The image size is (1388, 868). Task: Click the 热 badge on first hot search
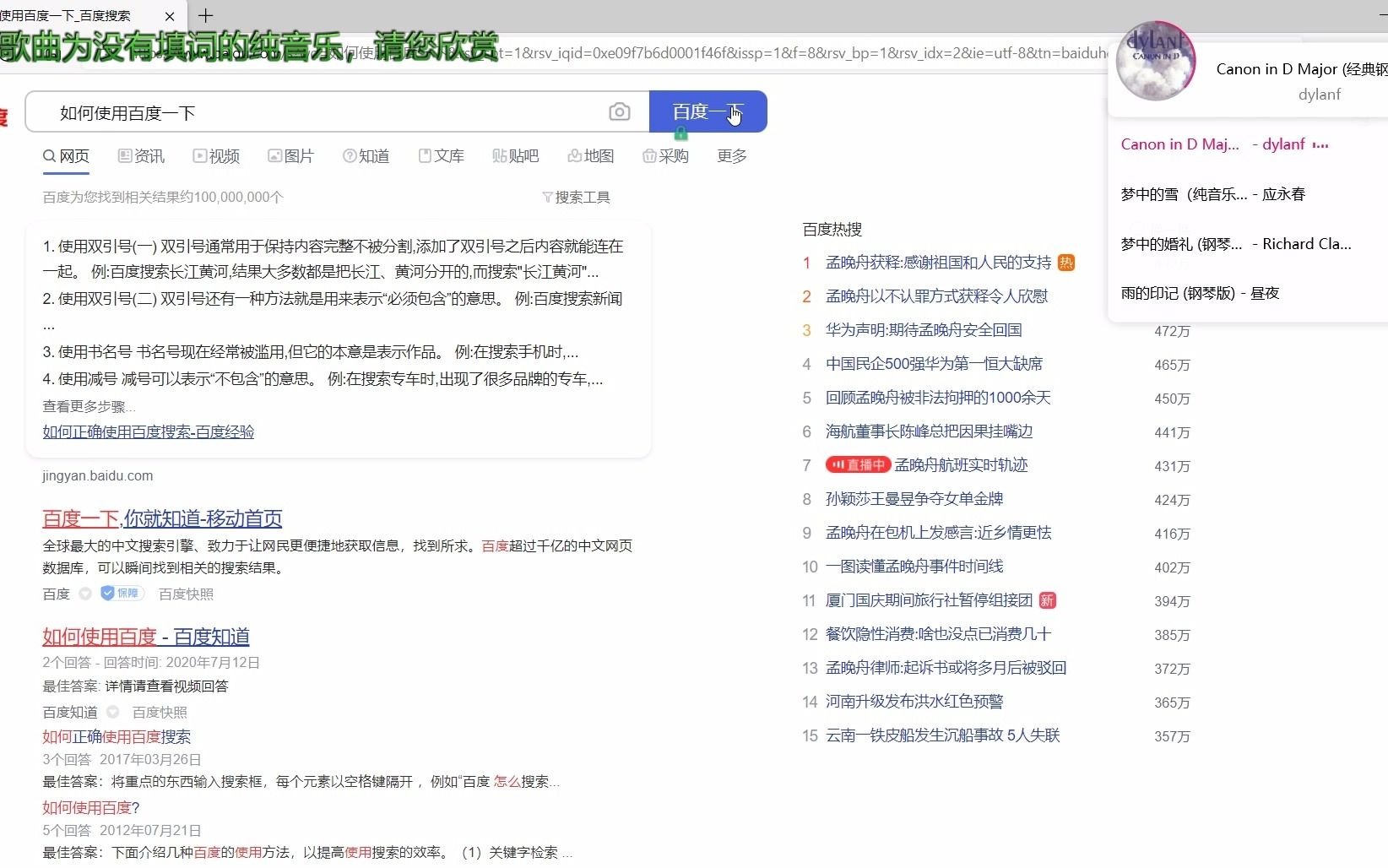(1066, 263)
